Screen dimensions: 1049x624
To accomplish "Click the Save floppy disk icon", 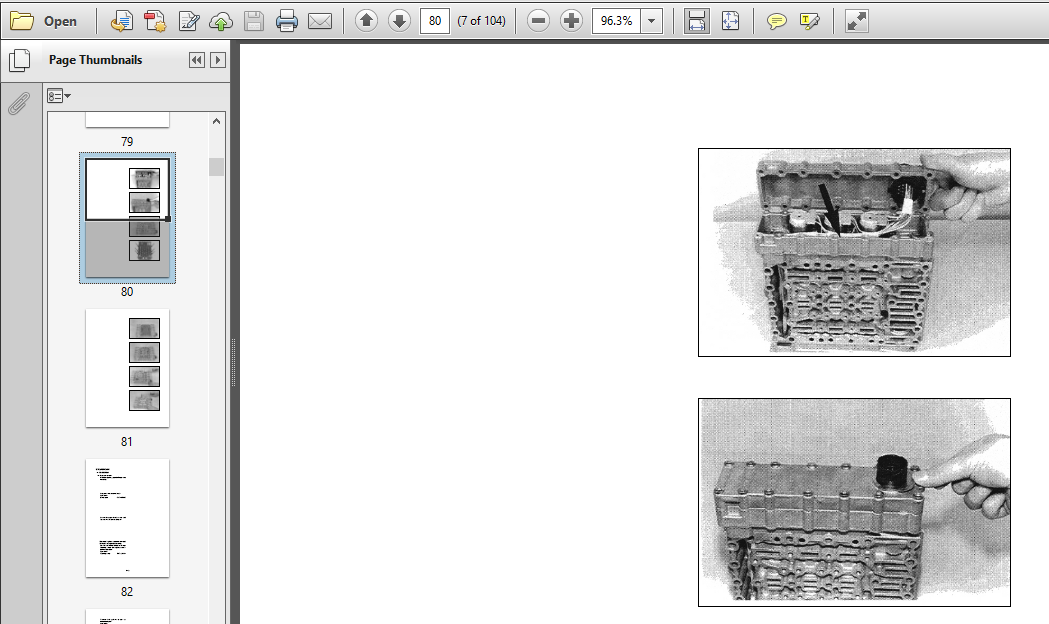I will 254,21.
